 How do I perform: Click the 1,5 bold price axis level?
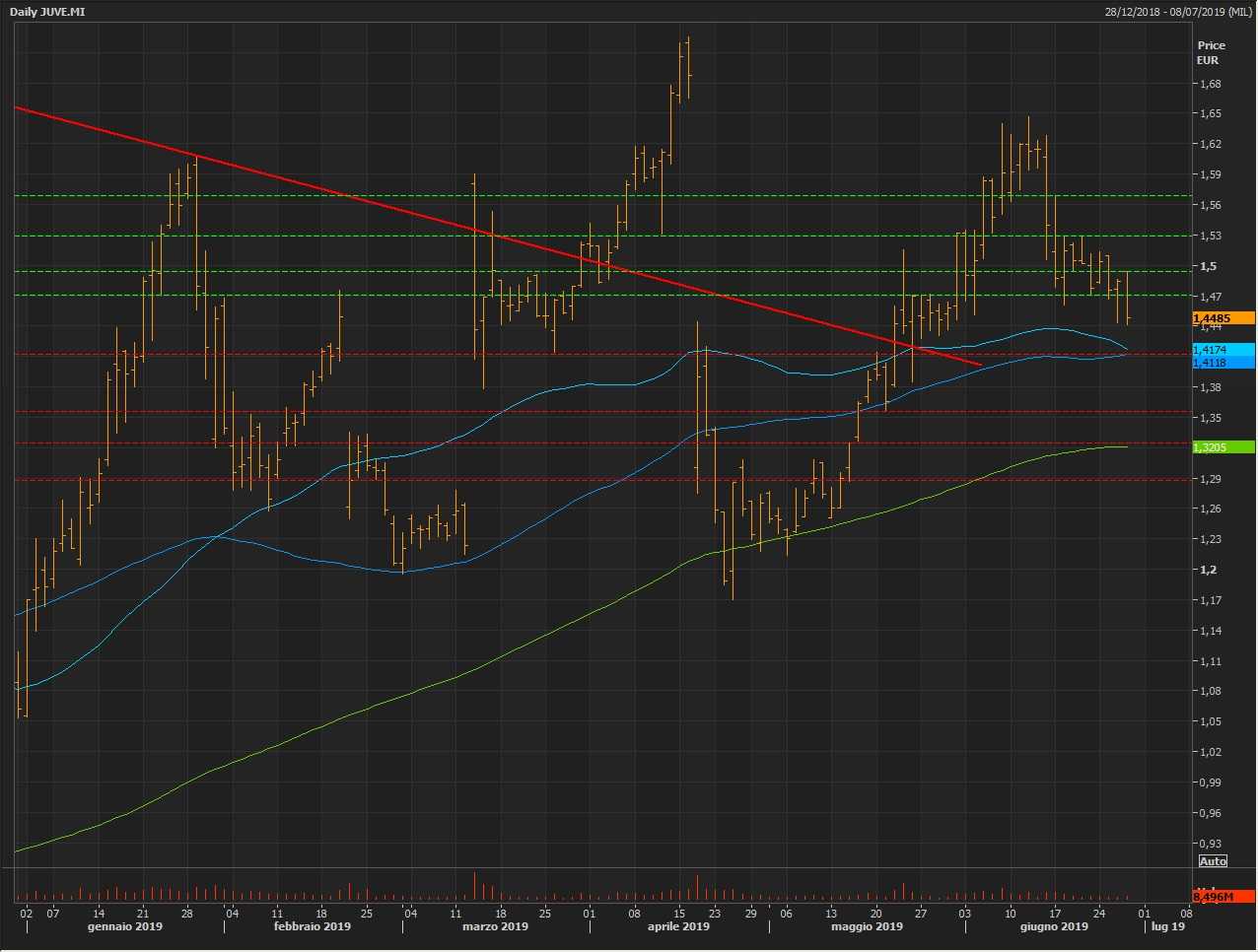1208,266
